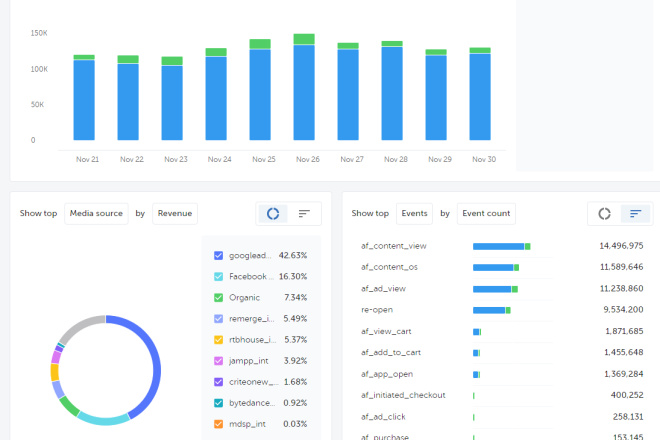Click the re-open horizontal bar

pos(492,310)
